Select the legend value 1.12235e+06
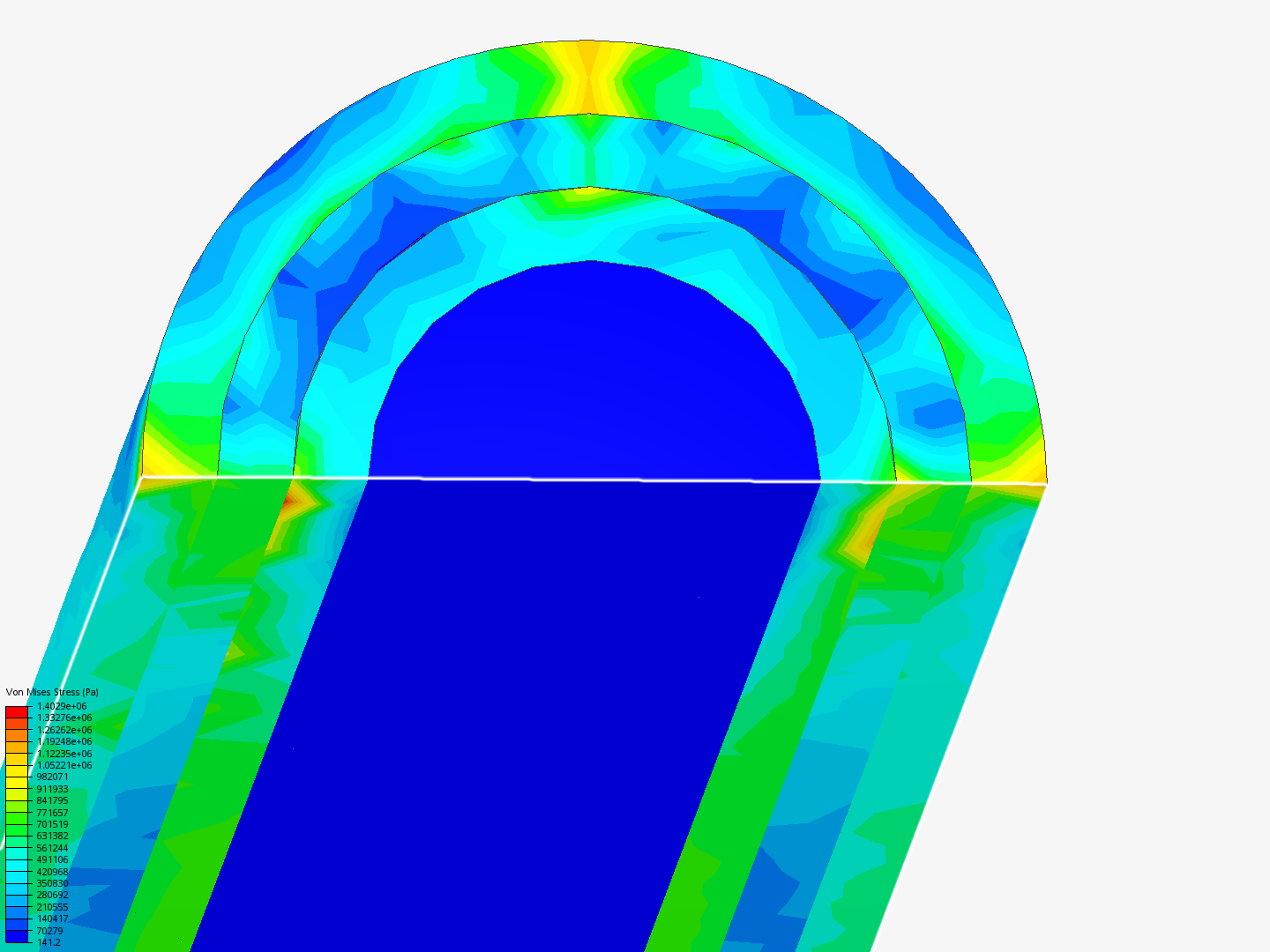The width and height of the screenshot is (1270, 952). click(x=63, y=754)
